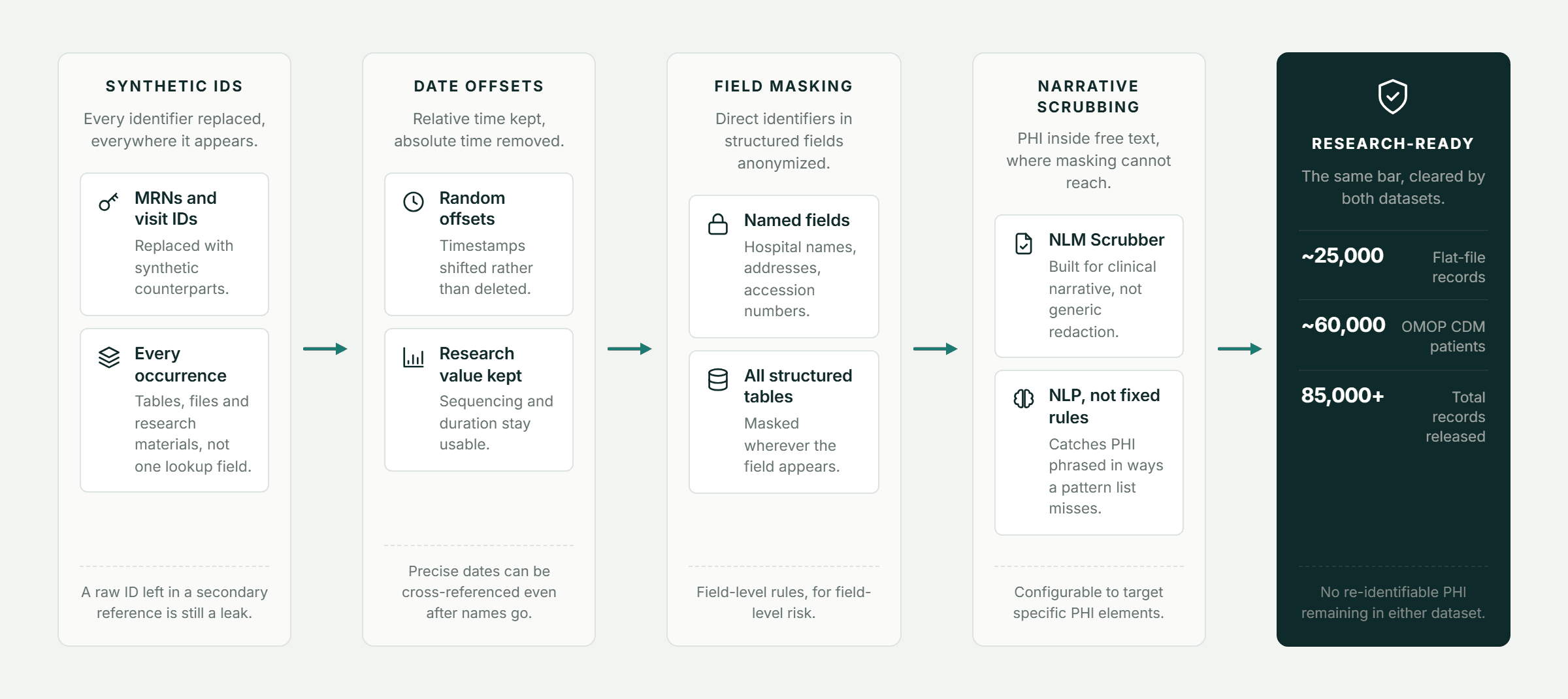Click the key icon beside MRNs and visit IDs
The height and width of the screenshot is (699, 1568).
click(x=108, y=201)
